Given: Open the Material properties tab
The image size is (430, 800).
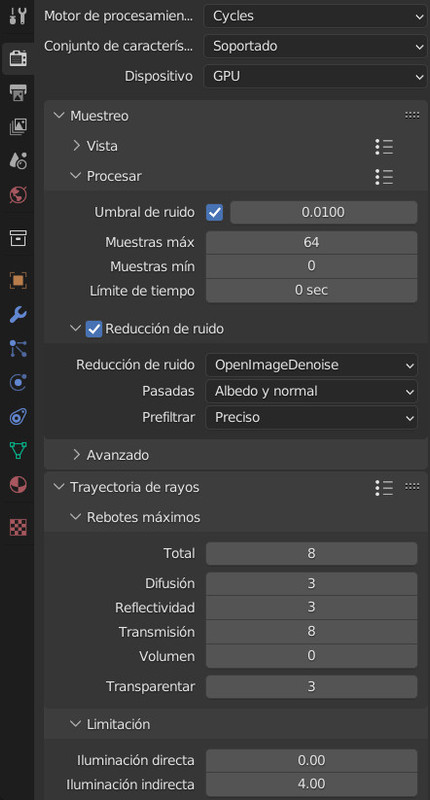Looking at the screenshot, I should (x=18, y=484).
